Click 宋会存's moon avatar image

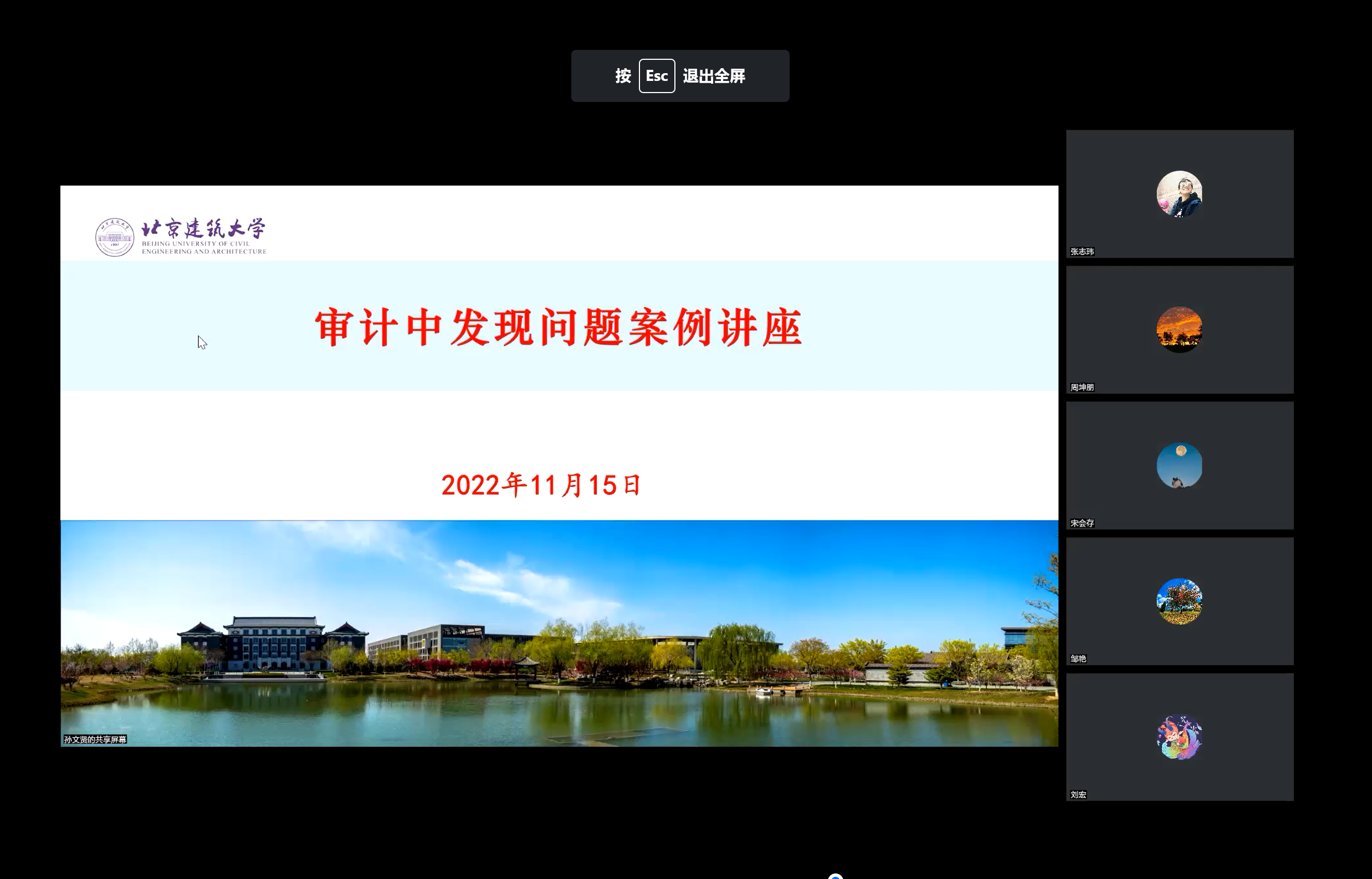click(x=1179, y=467)
